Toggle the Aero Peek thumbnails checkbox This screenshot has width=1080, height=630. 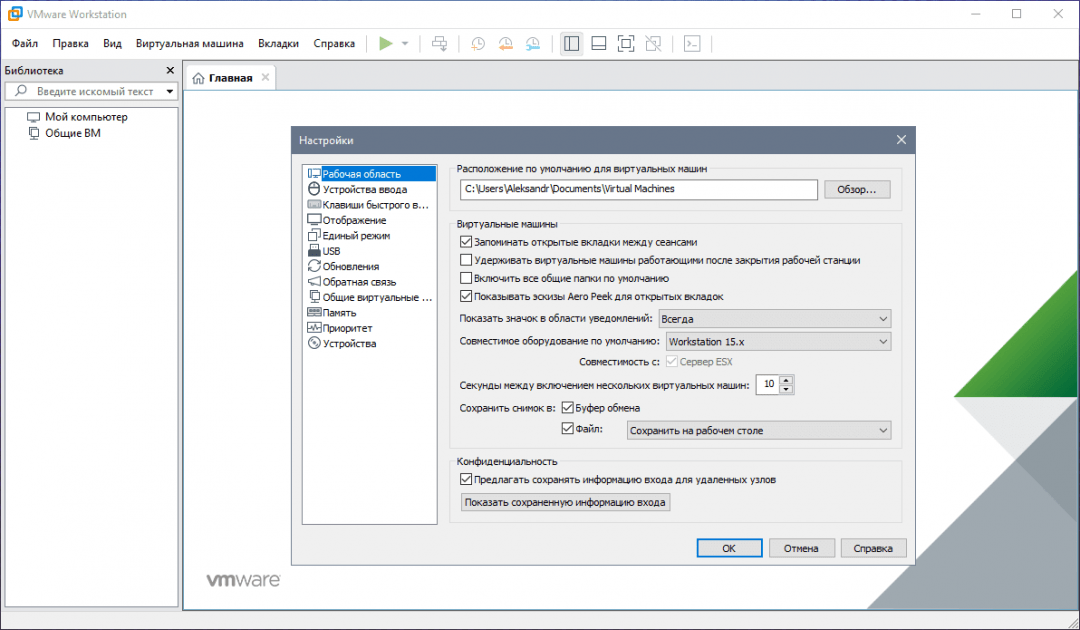tap(465, 296)
